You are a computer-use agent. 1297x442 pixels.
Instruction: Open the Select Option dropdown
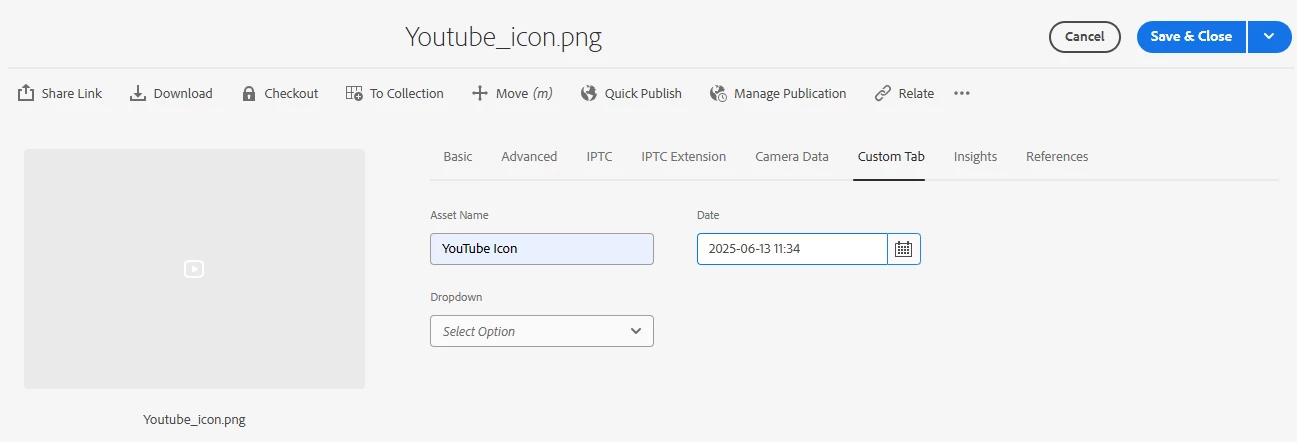click(x=542, y=331)
